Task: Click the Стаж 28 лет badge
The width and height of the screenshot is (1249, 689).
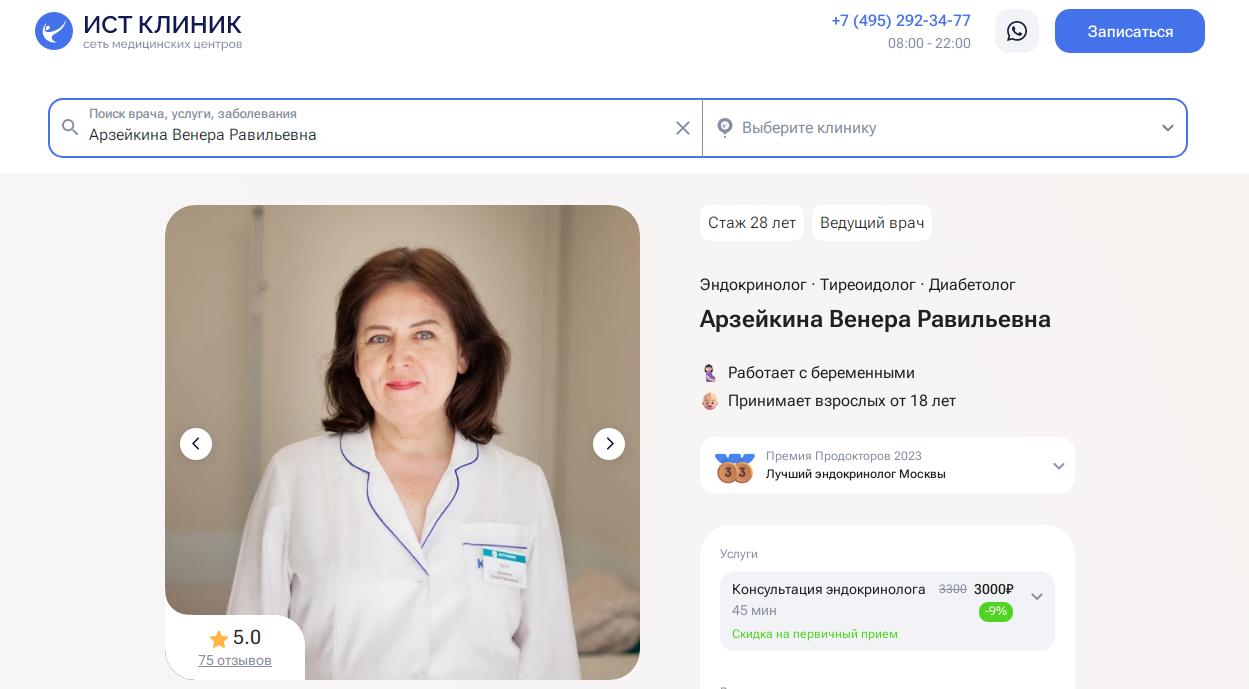Action: [752, 223]
